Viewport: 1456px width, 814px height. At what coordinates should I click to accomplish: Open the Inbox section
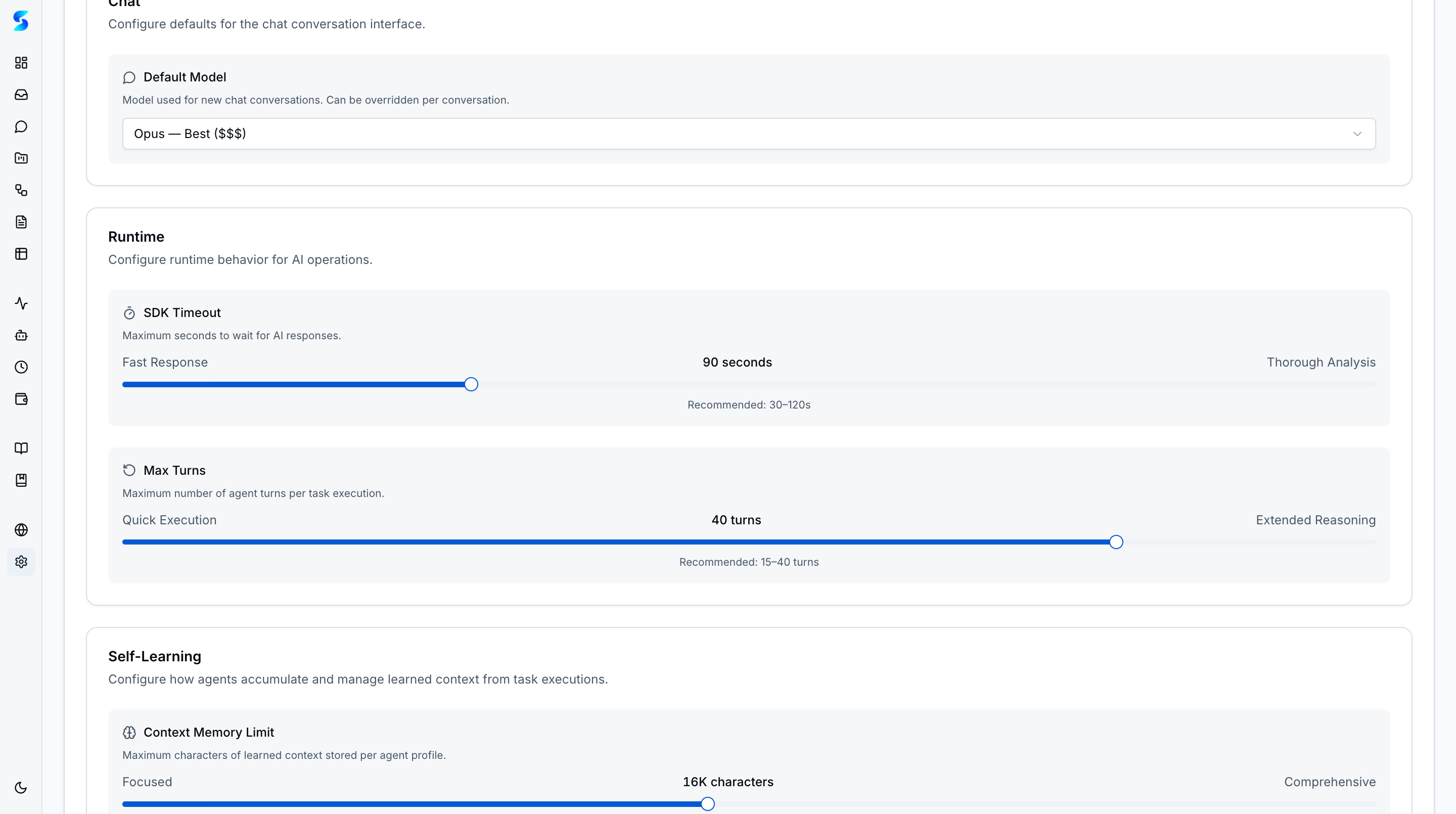pos(21,95)
